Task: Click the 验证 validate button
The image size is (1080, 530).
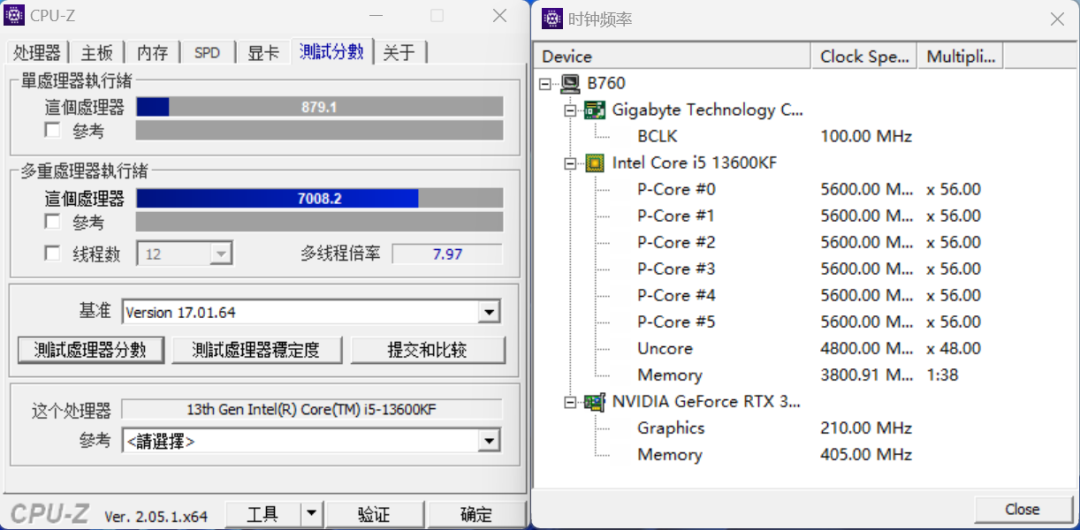Action: [x=374, y=513]
